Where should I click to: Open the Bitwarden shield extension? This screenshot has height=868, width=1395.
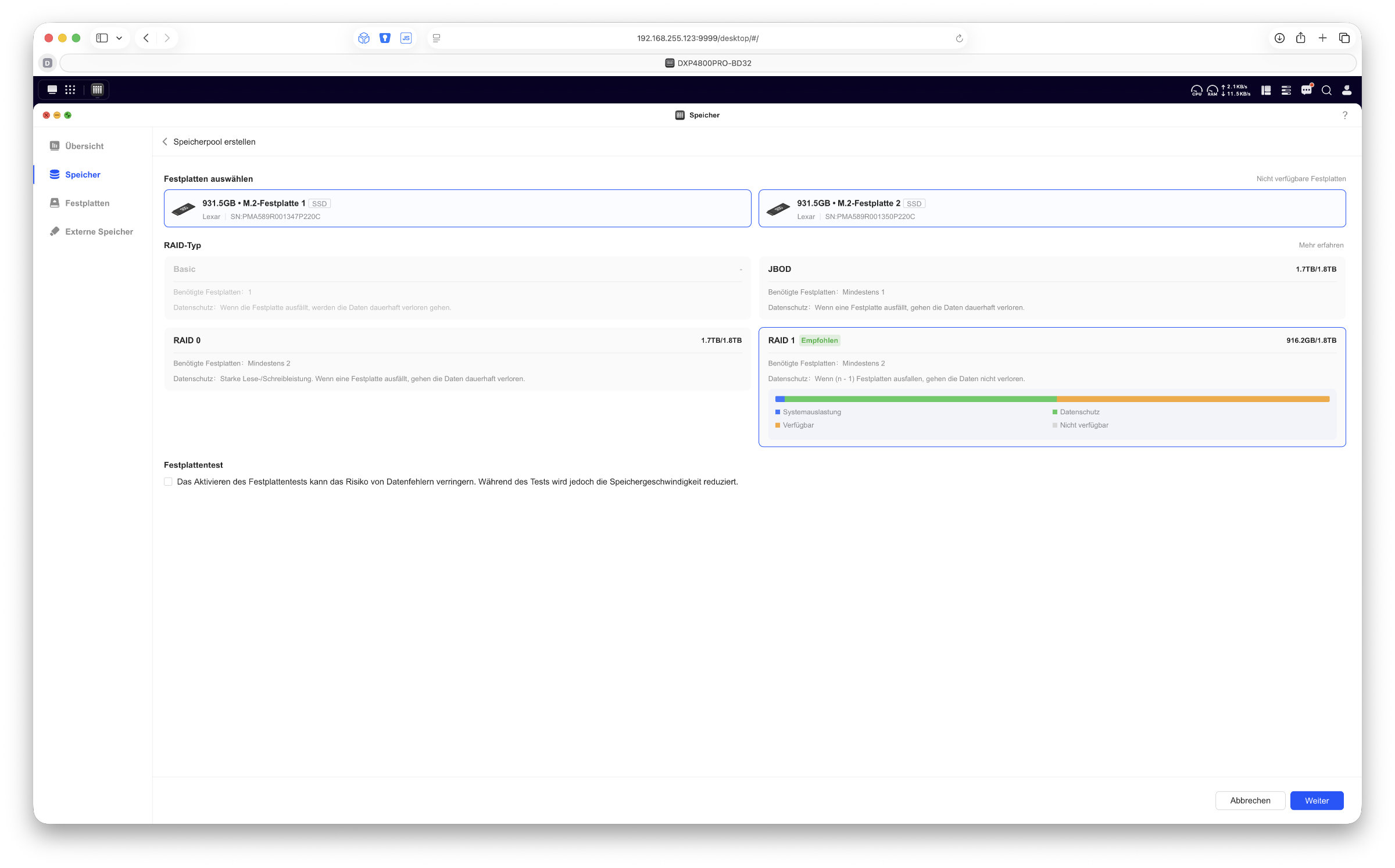[x=385, y=38]
